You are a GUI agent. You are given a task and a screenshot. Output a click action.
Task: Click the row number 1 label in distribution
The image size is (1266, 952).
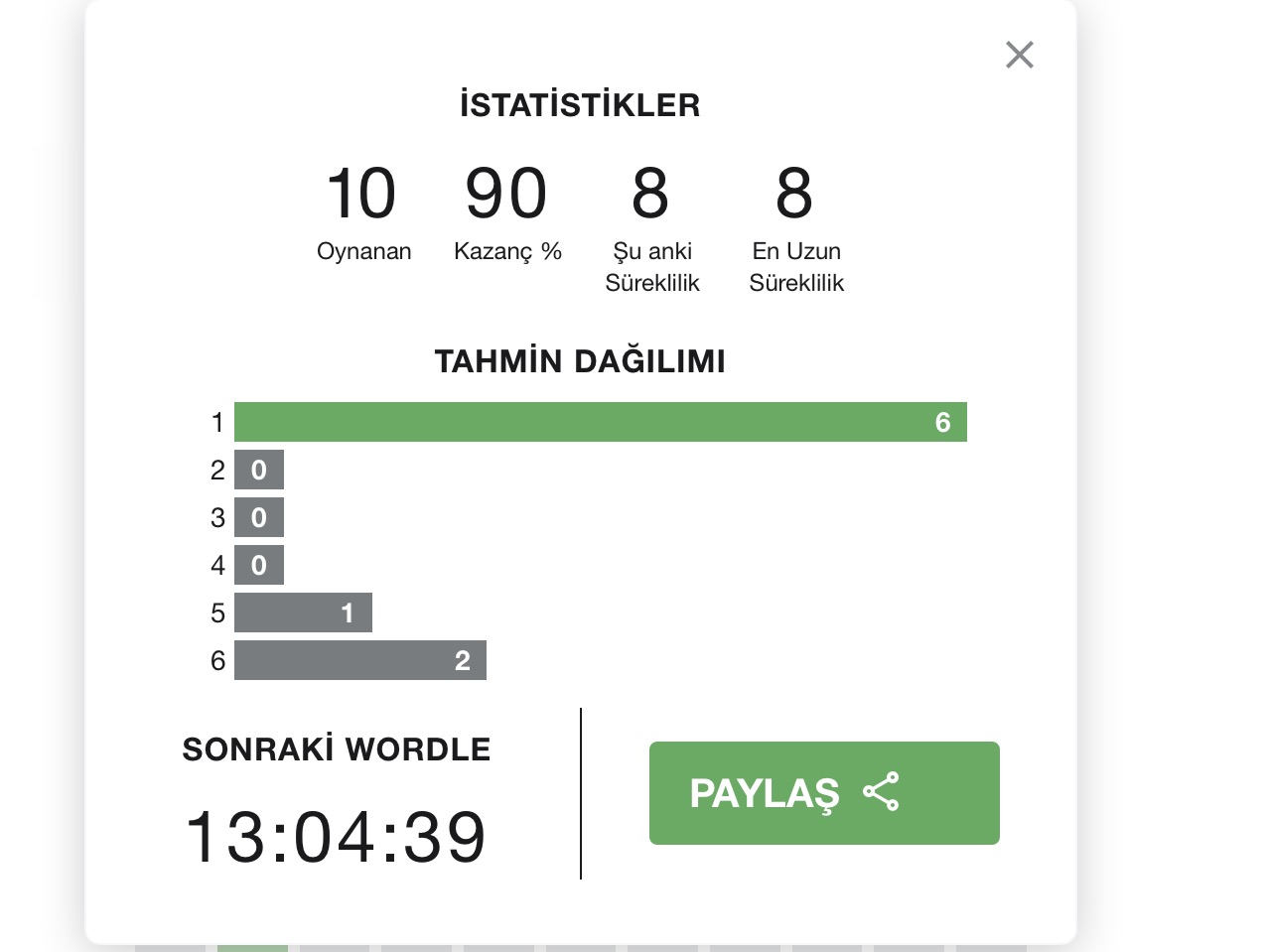pos(217,423)
